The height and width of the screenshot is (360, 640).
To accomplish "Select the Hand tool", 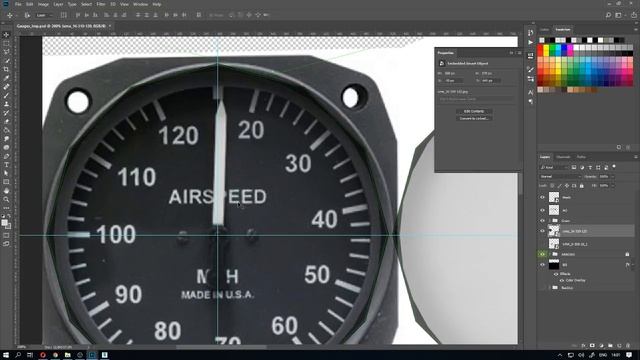I will [x=6, y=191].
